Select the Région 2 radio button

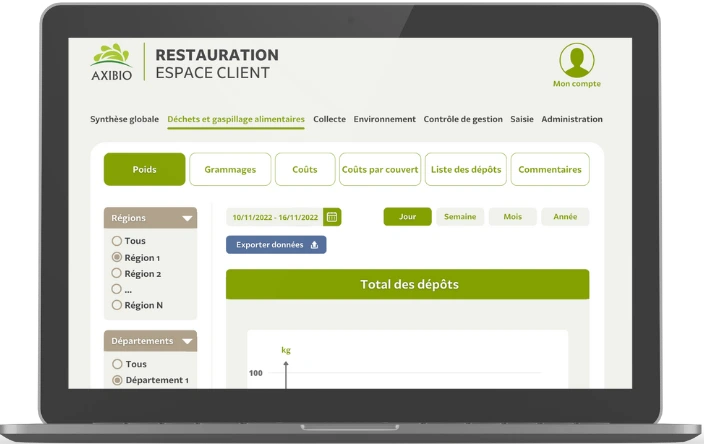point(117,273)
